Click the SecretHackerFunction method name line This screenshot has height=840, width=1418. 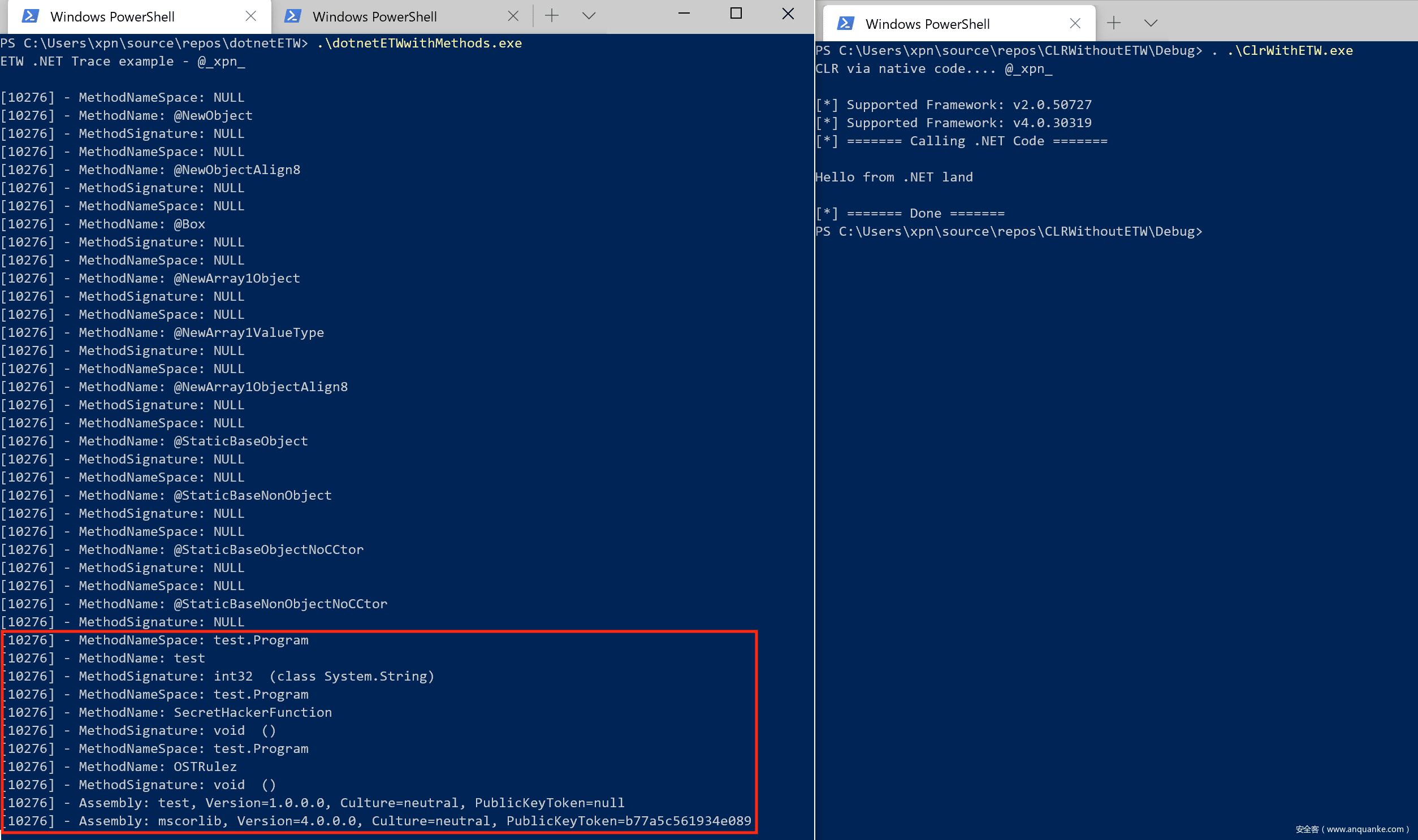tap(252, 712)
